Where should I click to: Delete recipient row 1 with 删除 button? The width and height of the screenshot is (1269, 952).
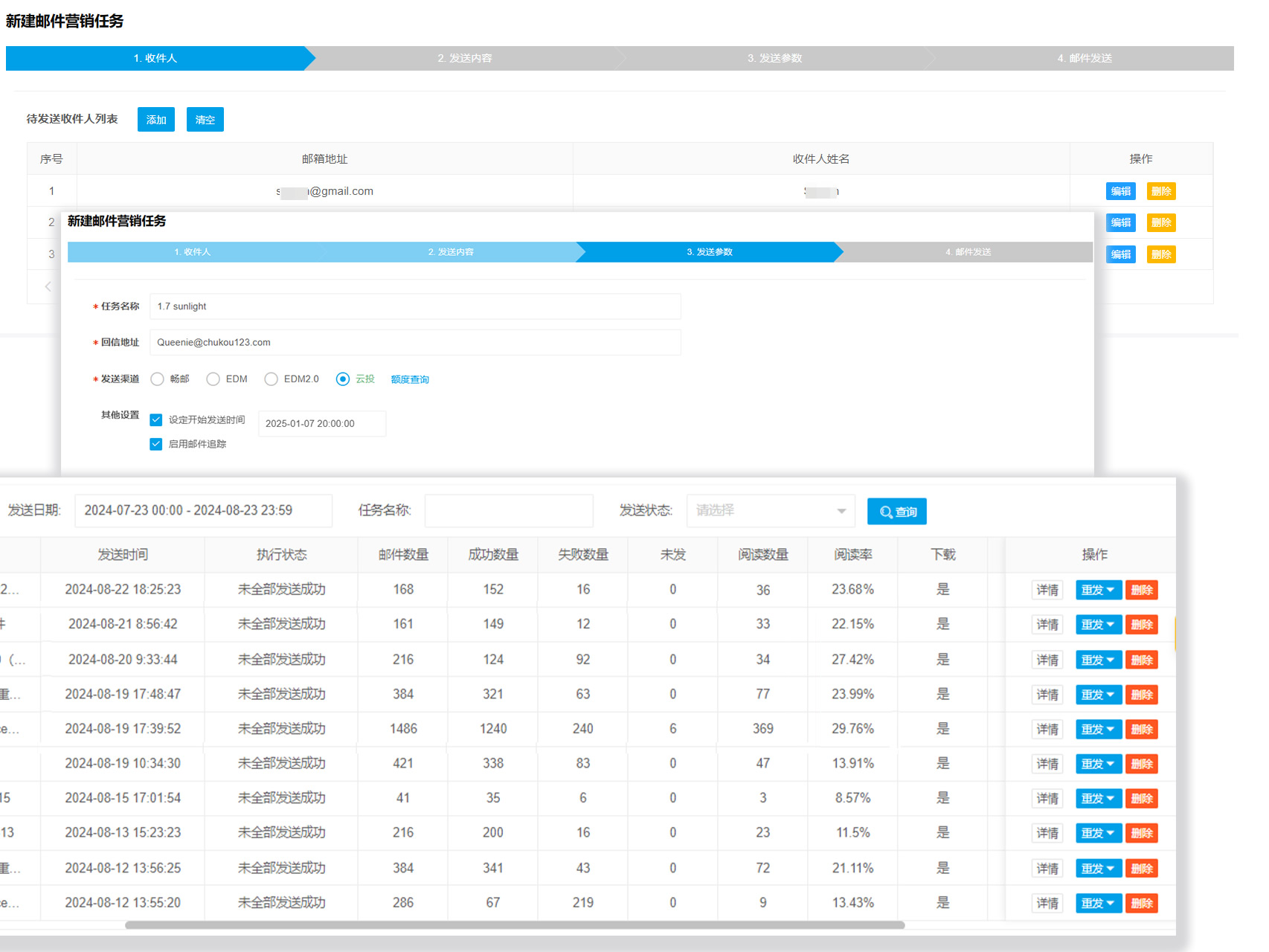pos(1161,191)
